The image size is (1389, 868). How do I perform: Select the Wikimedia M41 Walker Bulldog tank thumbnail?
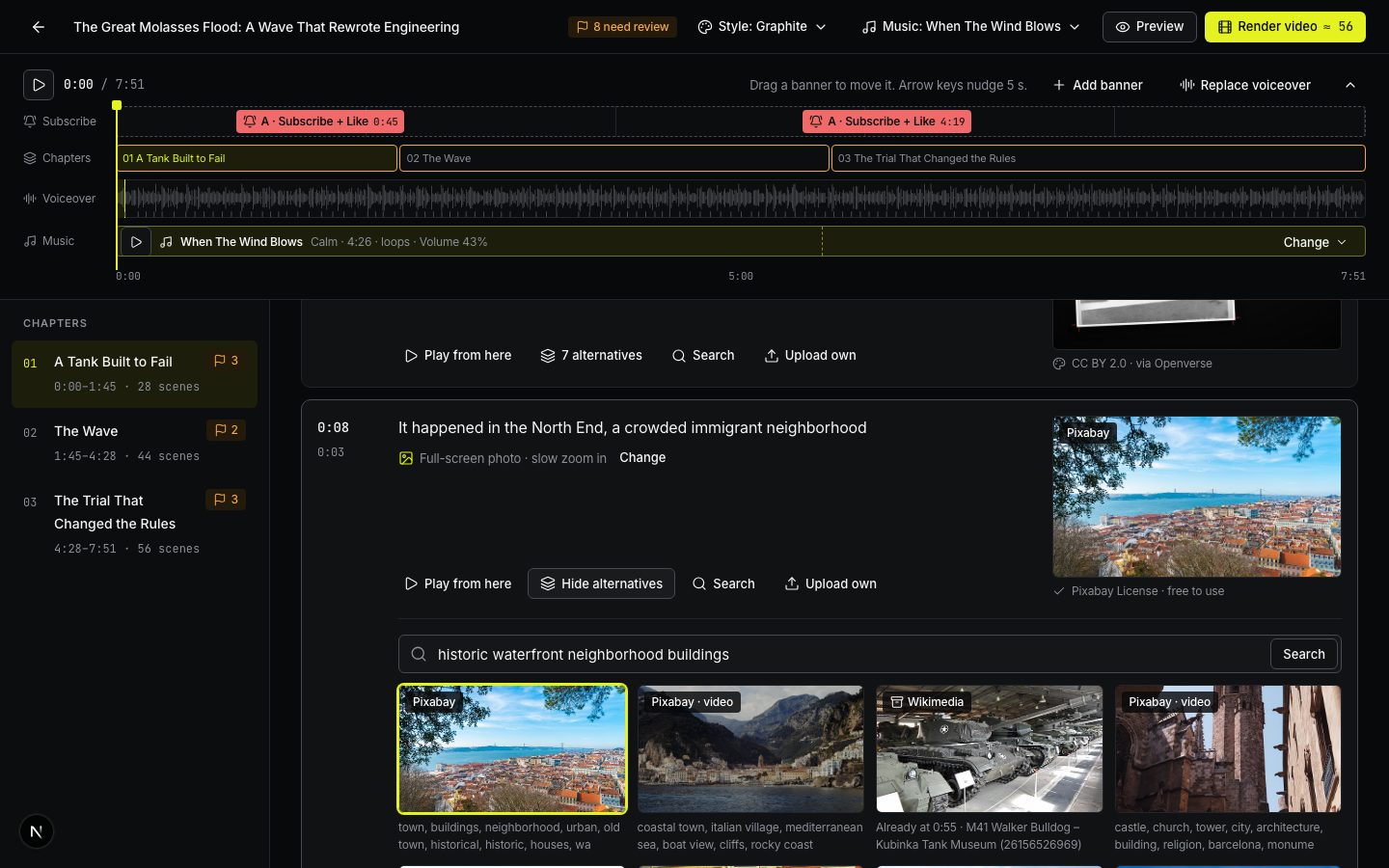pos(989,749)
